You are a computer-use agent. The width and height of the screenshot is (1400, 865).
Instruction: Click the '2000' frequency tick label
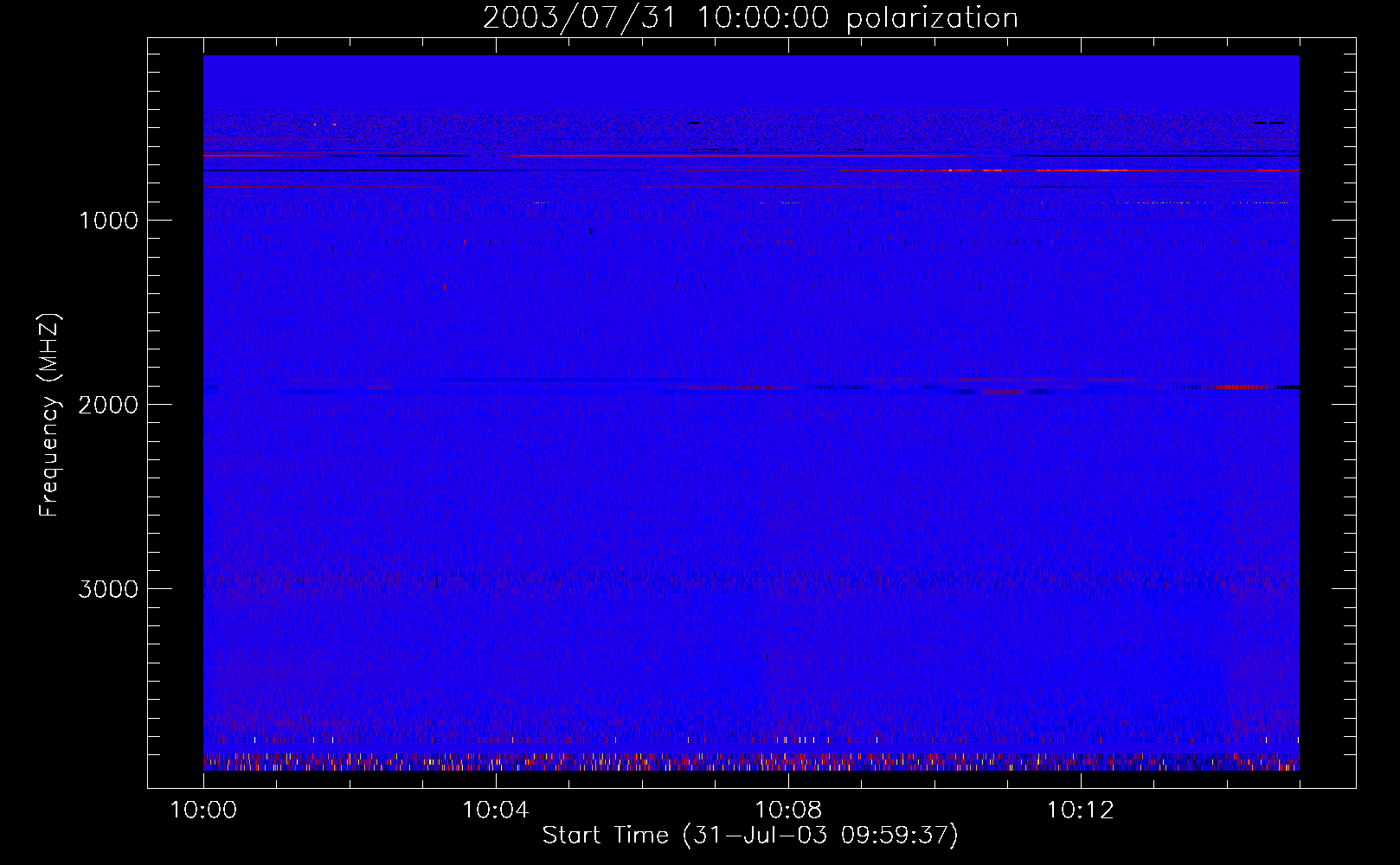(x=108, y=405)
